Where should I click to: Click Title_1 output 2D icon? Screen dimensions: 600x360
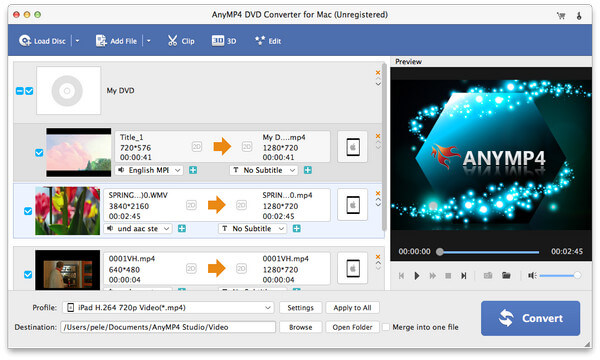(x=247, y=147)
